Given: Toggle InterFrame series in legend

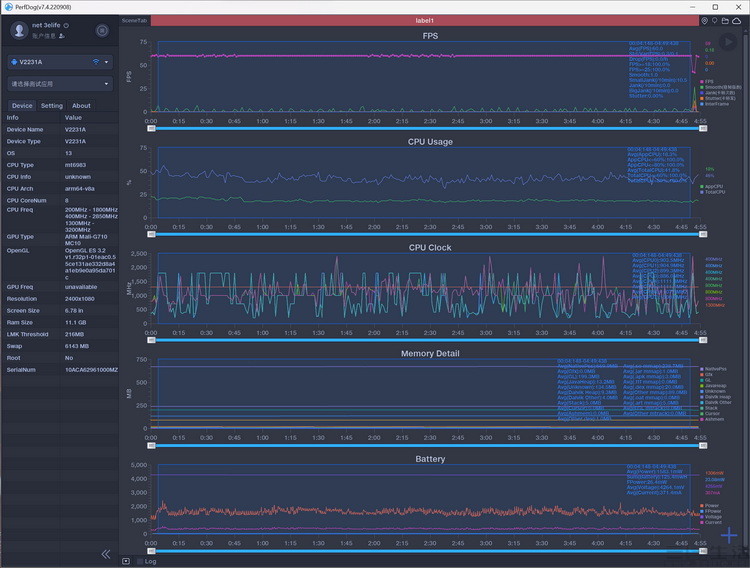Looking at the screenshot, I should pos(715,104).
